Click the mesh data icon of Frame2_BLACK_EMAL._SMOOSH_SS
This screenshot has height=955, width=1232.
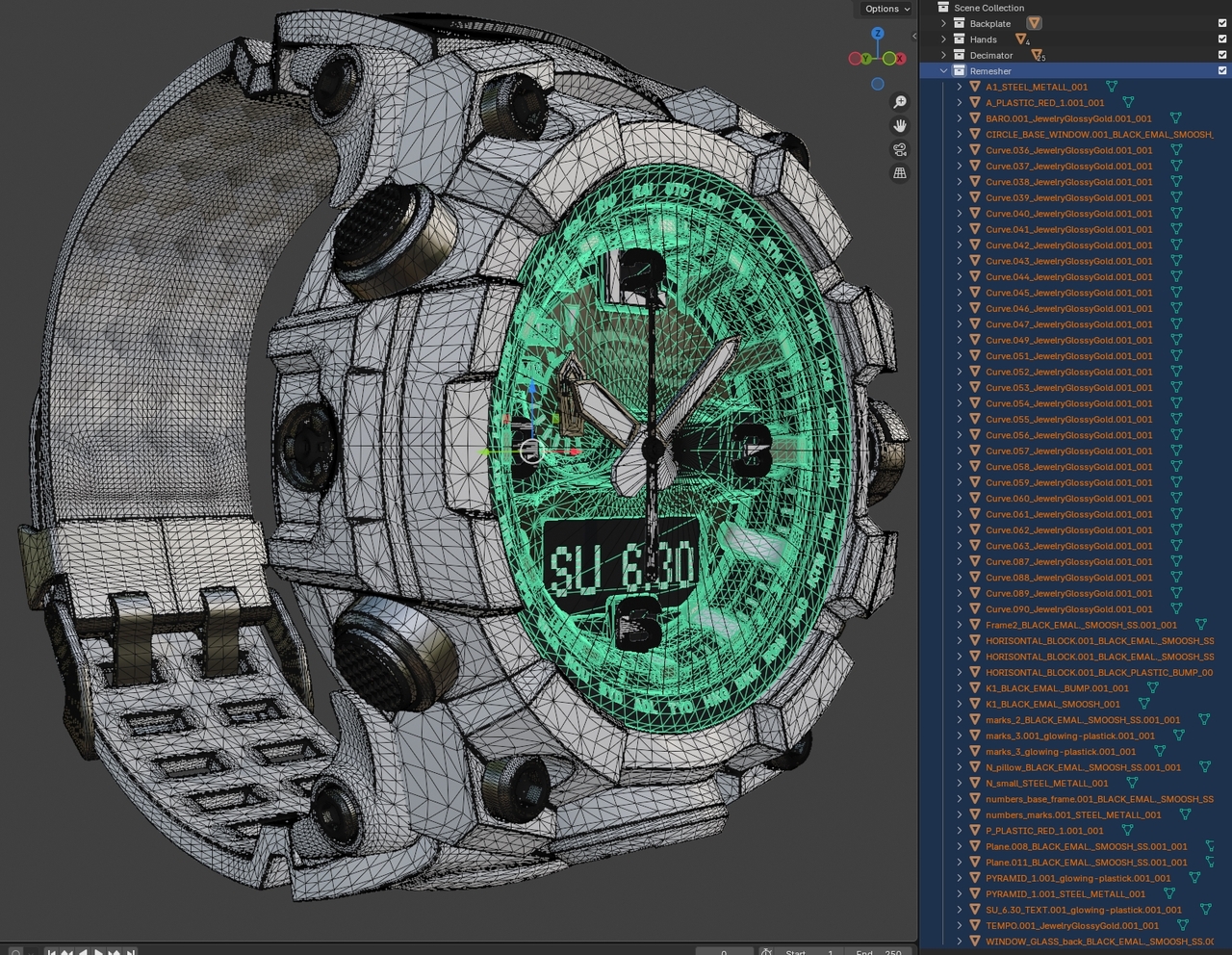click(x=1200, y=625)
